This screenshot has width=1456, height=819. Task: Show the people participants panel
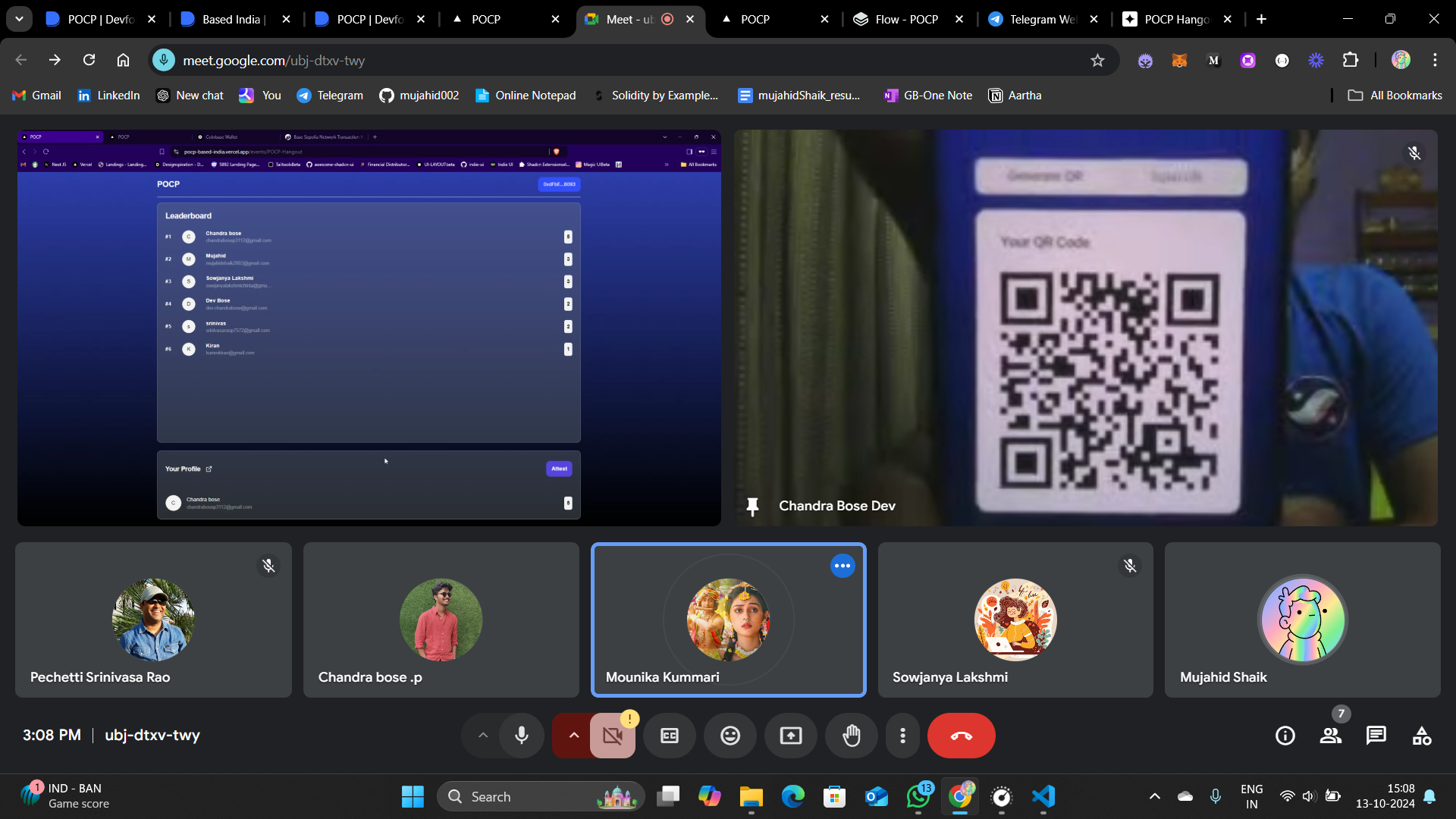[x=1331, y=736]
